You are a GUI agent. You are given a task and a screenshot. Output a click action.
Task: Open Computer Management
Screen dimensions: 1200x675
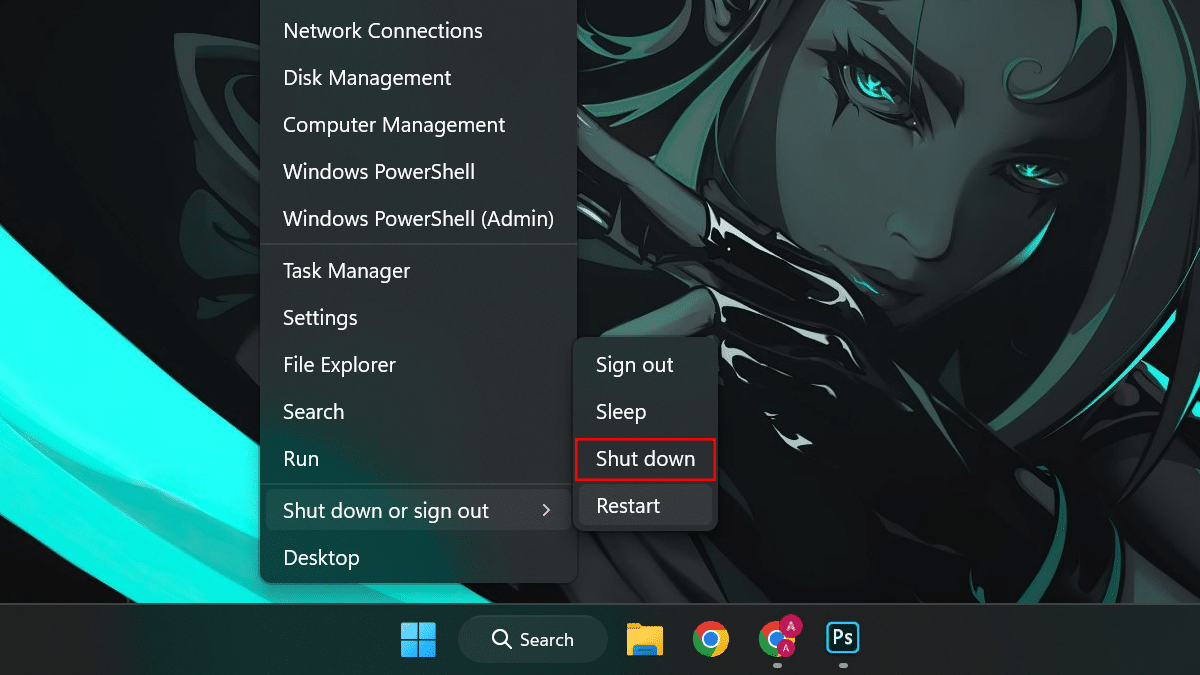[x=418, y=125]
